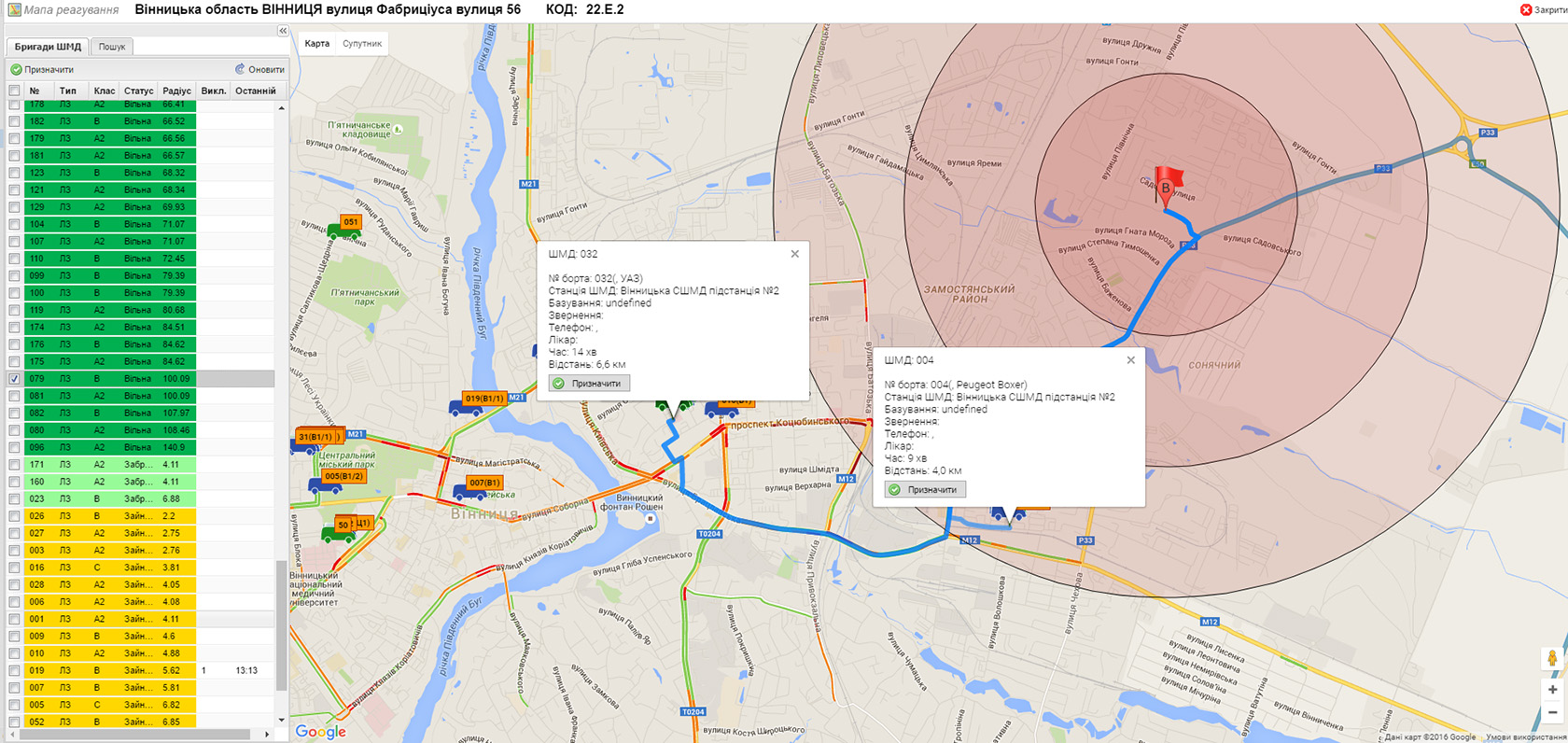Open Умови використання link
This screenshot has height=743, width=1568.
[x=1525, y=737]
